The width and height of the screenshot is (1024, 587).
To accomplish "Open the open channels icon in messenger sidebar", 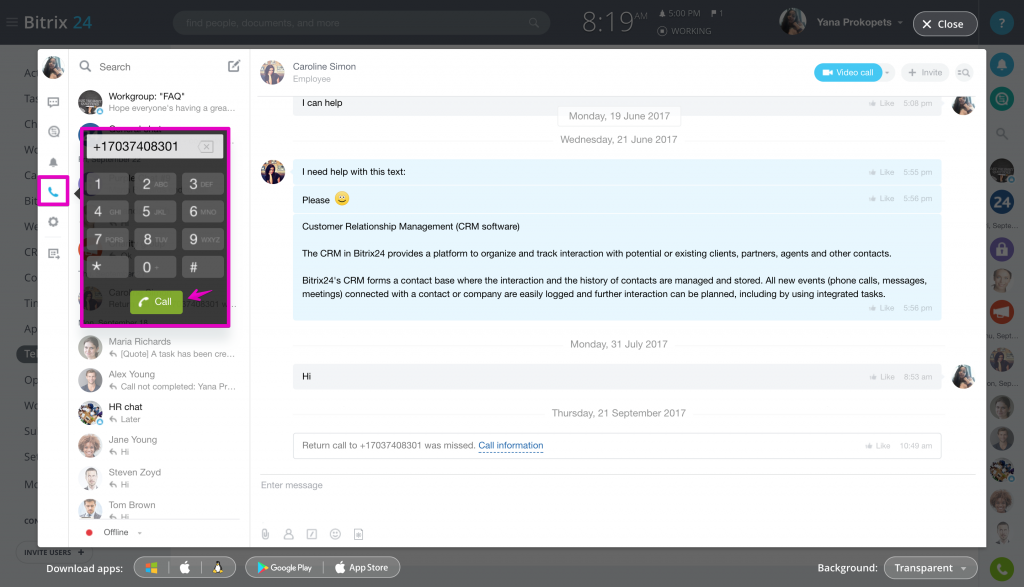I will click(54, 132).
